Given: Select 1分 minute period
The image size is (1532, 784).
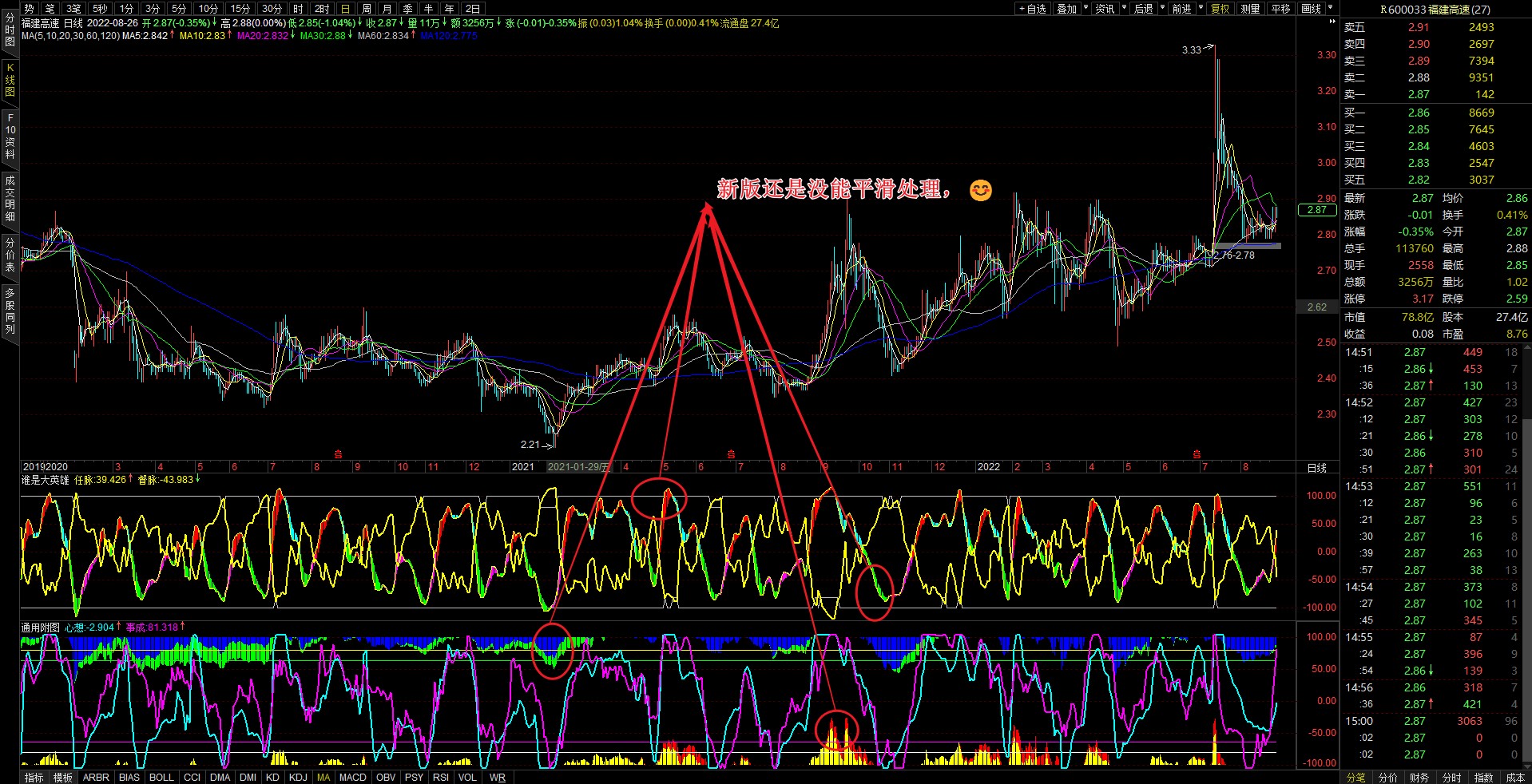Looking at the screenshot, I should click(127, 9).
